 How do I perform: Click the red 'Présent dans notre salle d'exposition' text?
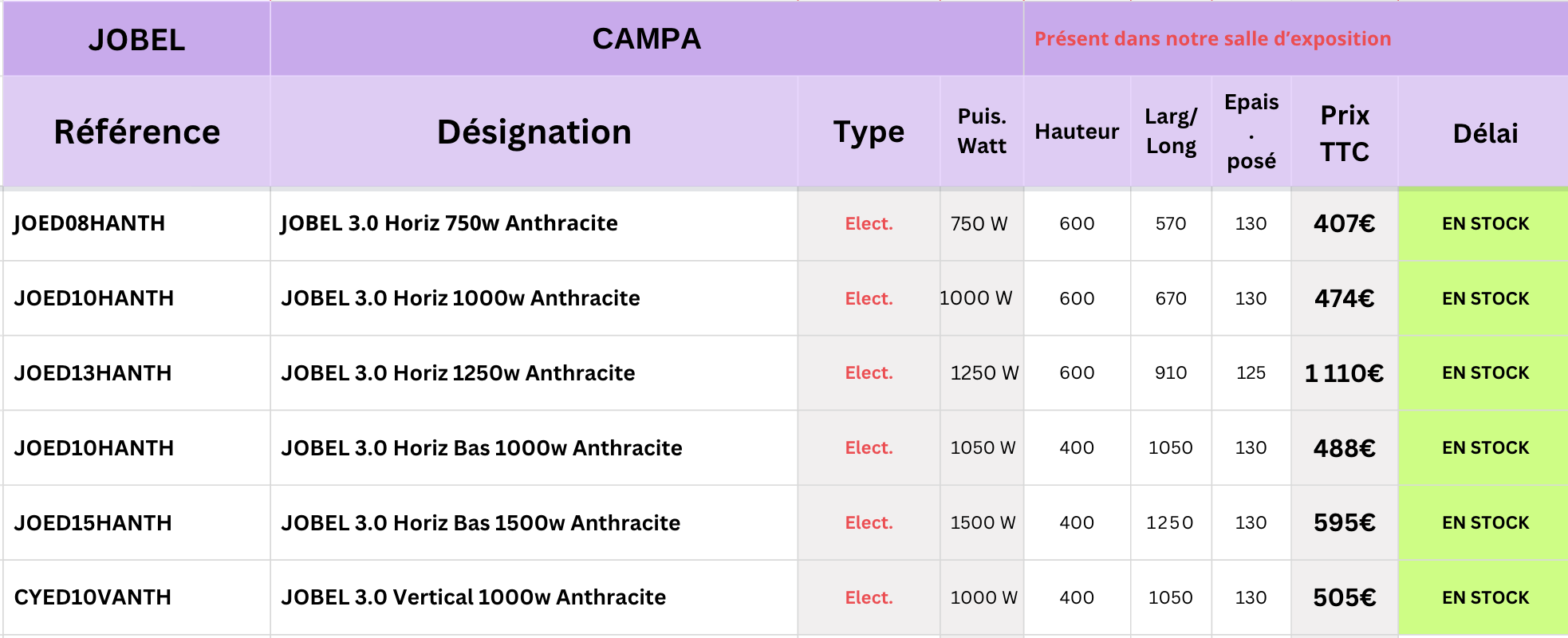[x=1212, y=39]
